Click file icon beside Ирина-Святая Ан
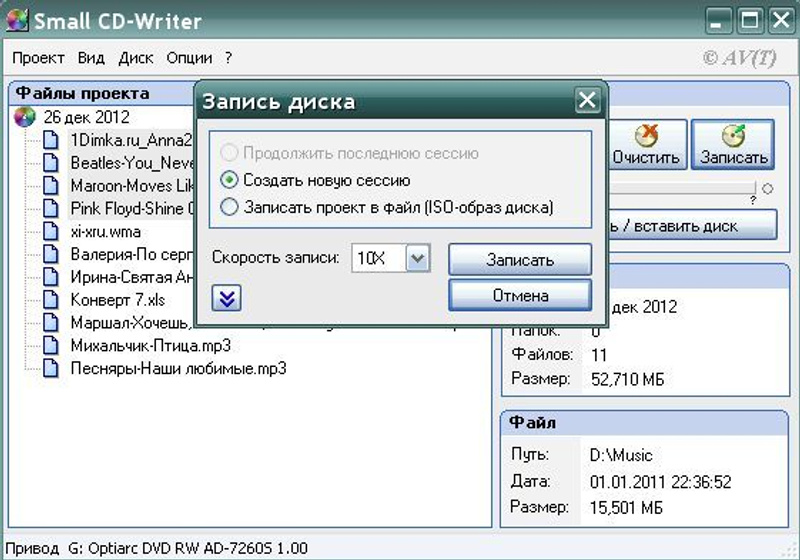800x560 pixels. (51, 277)
